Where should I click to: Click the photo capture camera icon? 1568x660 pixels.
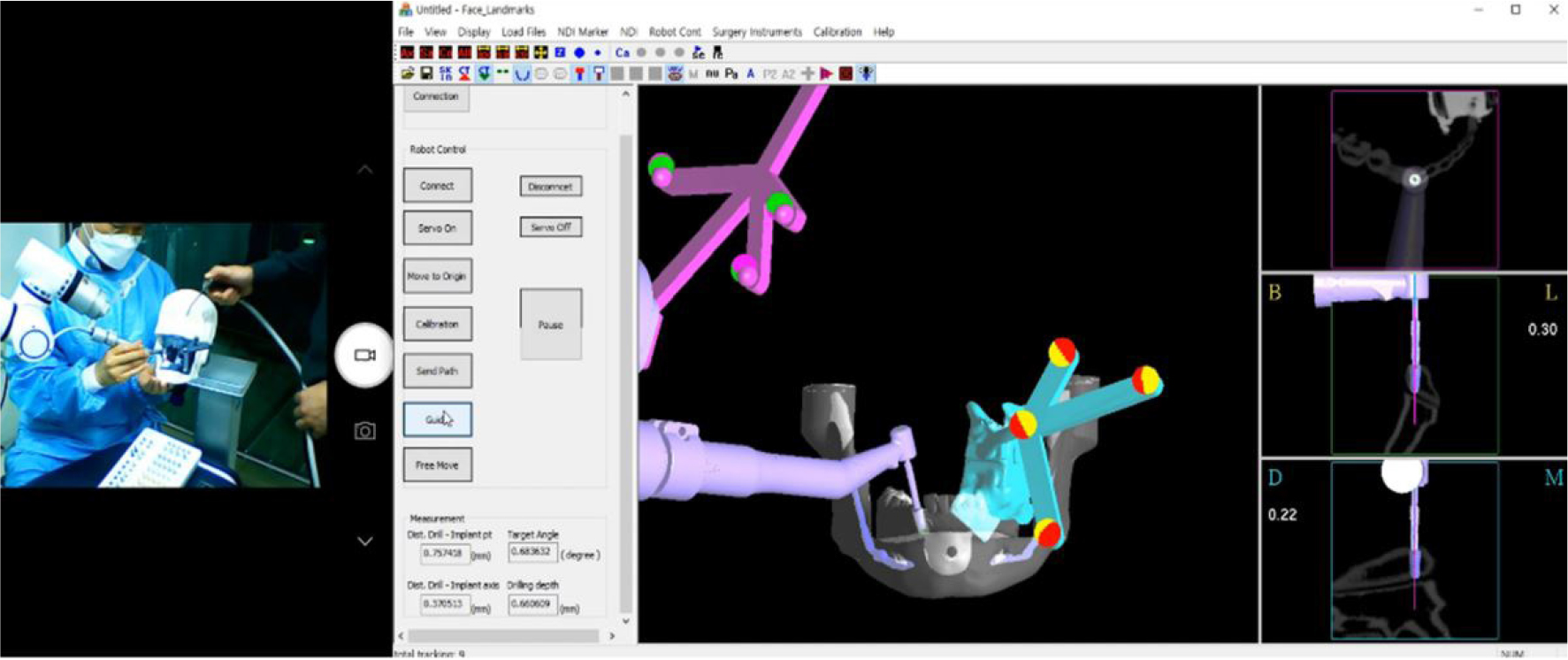[x=364, y=431]
